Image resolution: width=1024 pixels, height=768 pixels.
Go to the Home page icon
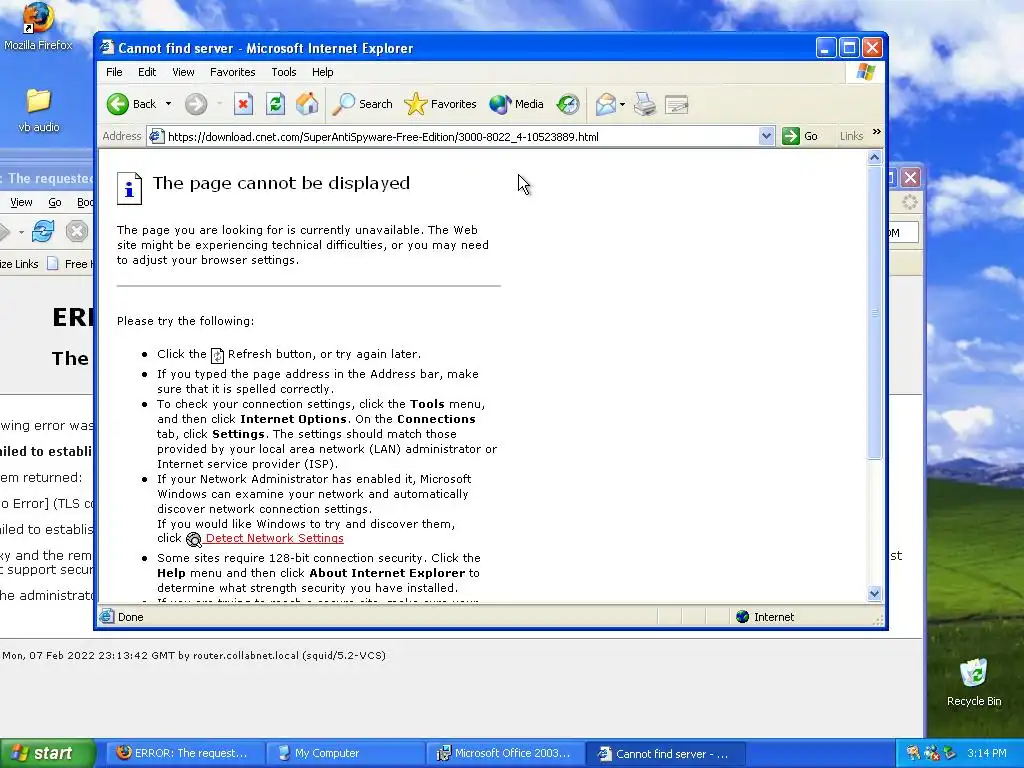click(307, 104)
